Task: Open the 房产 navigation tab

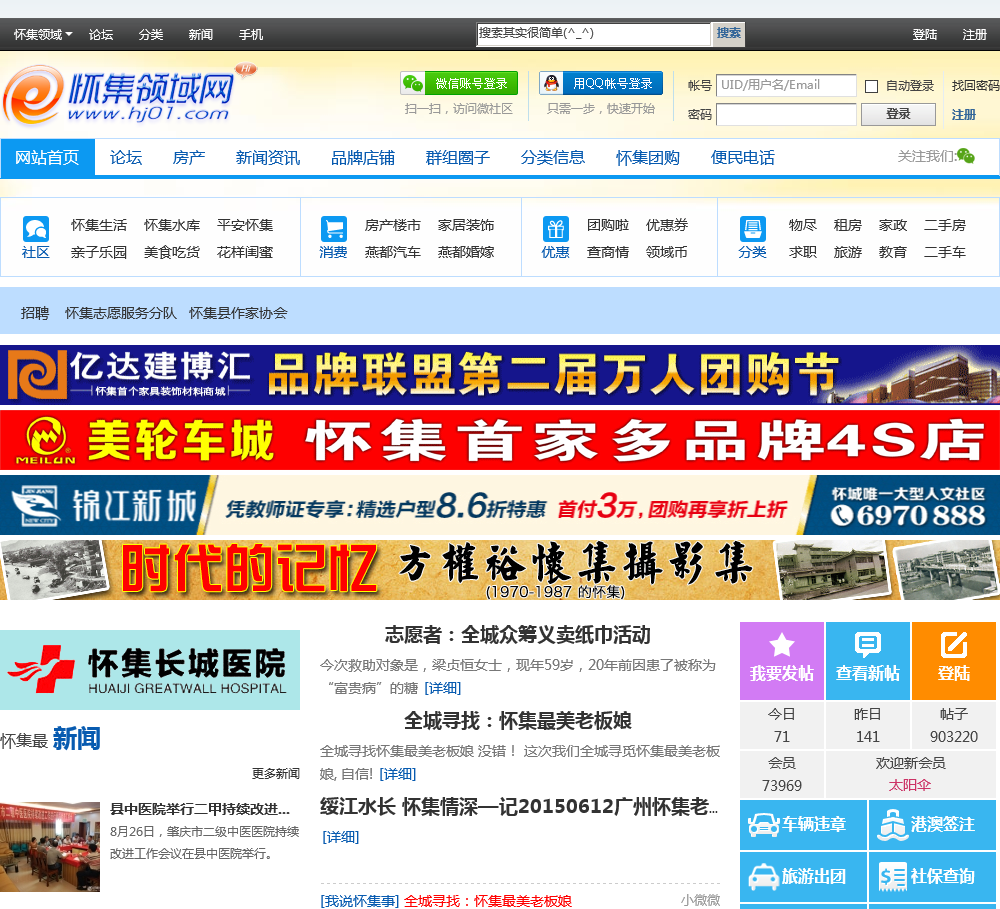Action: 189,157
